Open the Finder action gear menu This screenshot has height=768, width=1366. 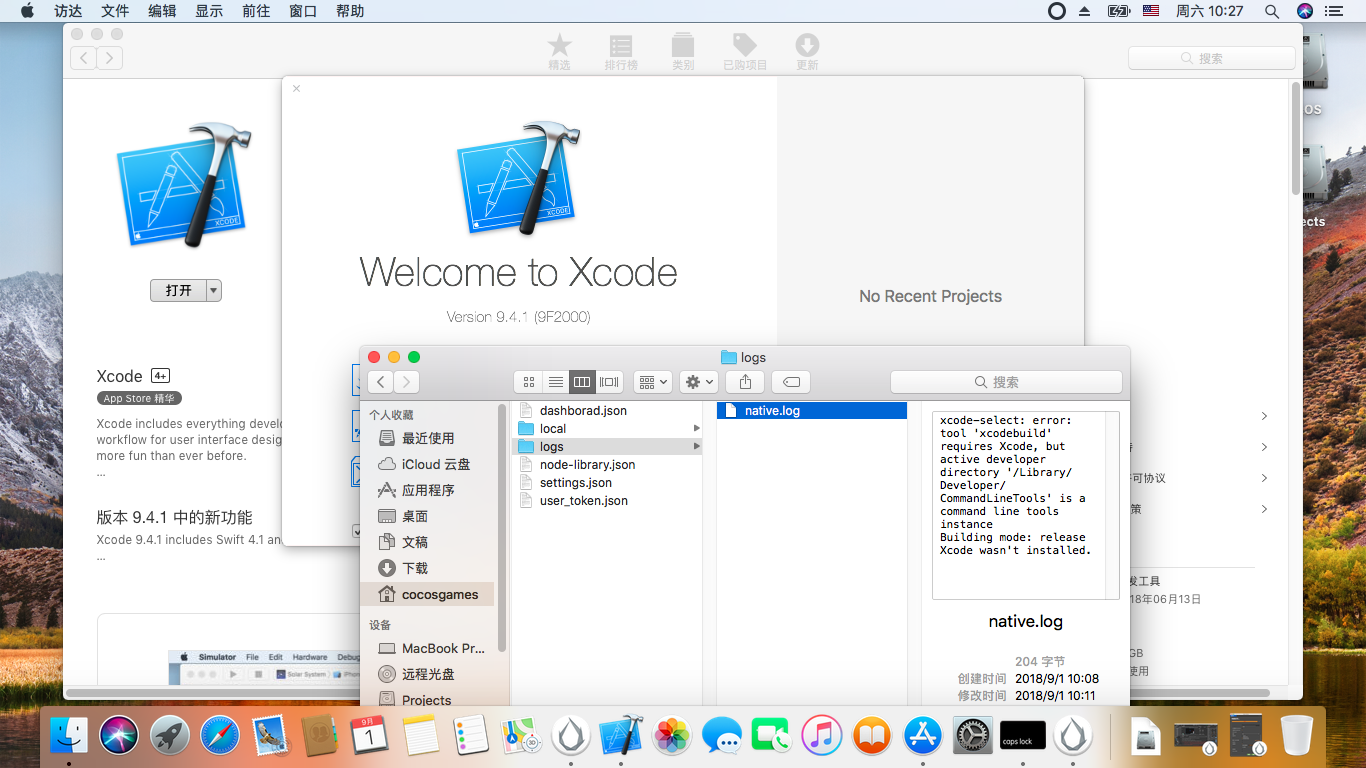pyautogui.click(x=698, y=382)
